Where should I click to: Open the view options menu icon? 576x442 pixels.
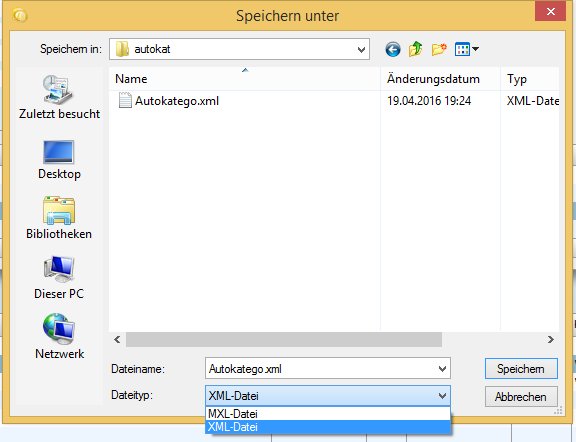(466, 49)
